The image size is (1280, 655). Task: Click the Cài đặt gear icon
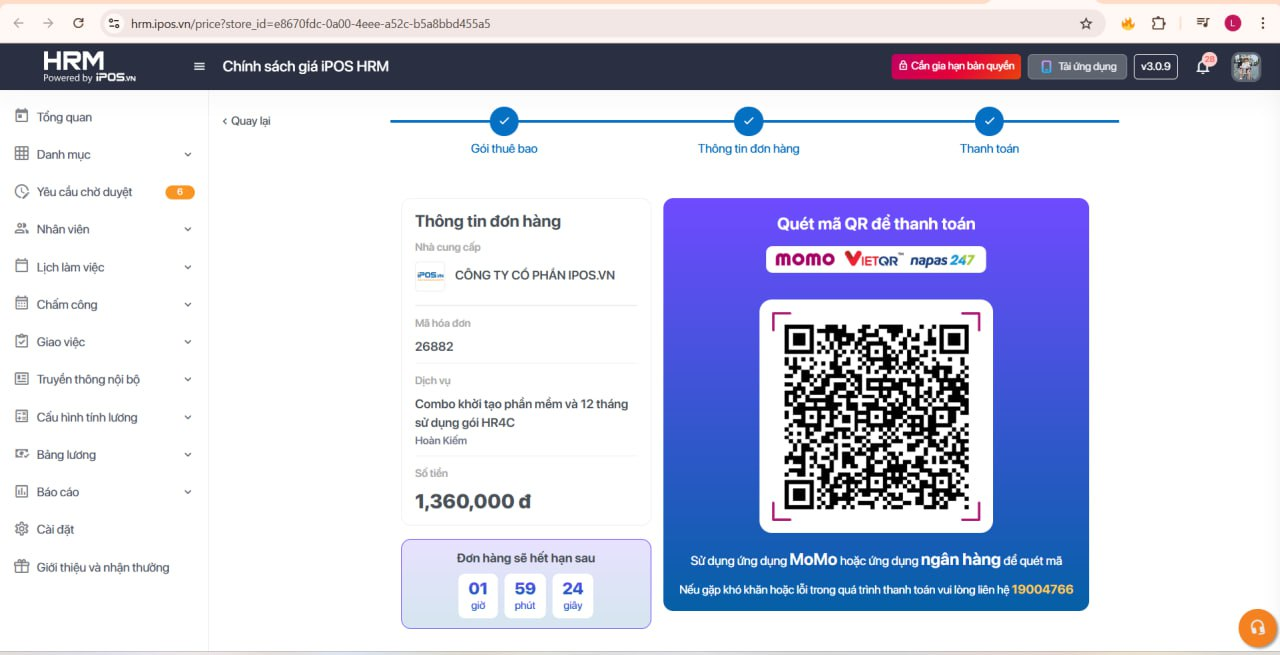[x=22, y=529]
